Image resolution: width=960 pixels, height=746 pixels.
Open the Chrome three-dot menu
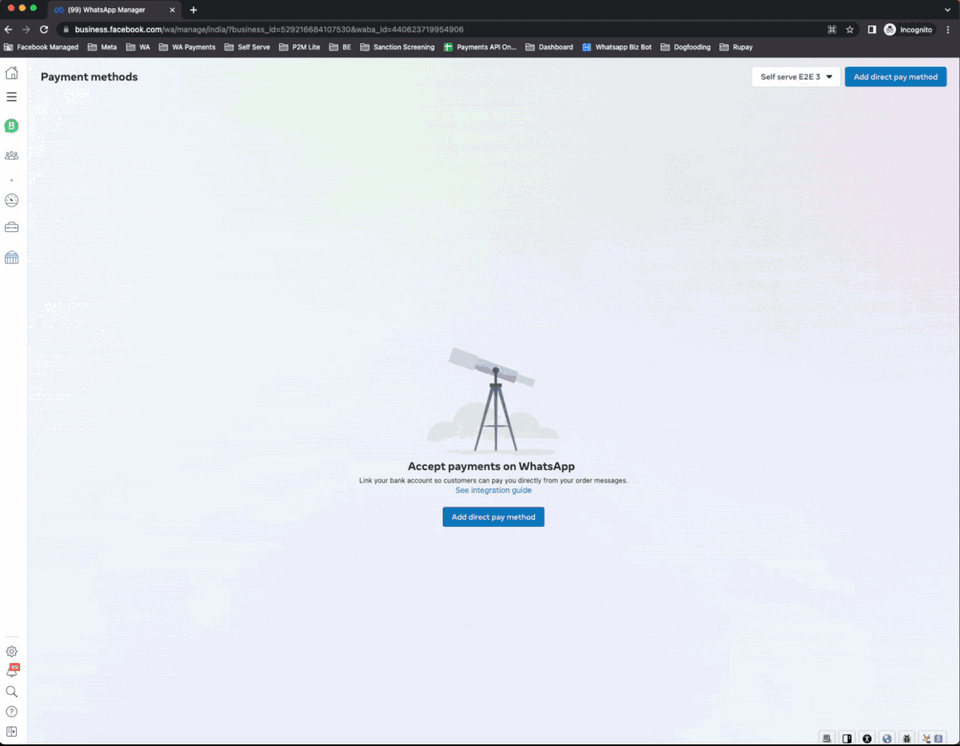(x=947, y=30)
